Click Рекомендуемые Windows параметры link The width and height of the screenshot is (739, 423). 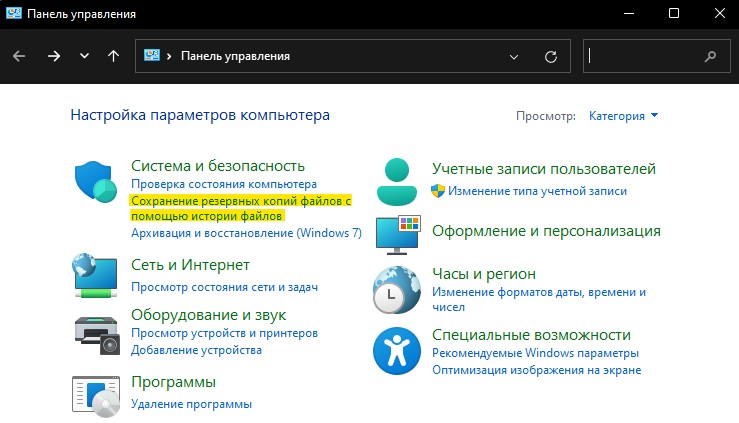tap(535, 353)
